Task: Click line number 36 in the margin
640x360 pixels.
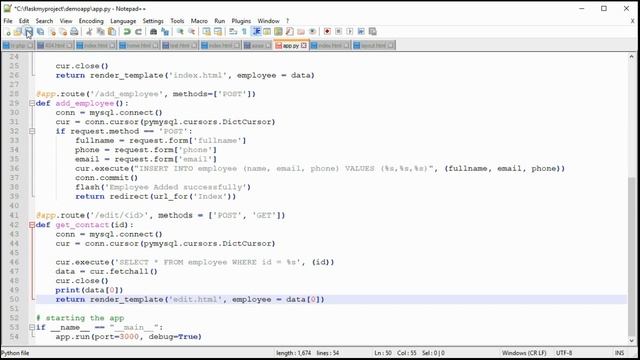Action: (x=14, y=169)
